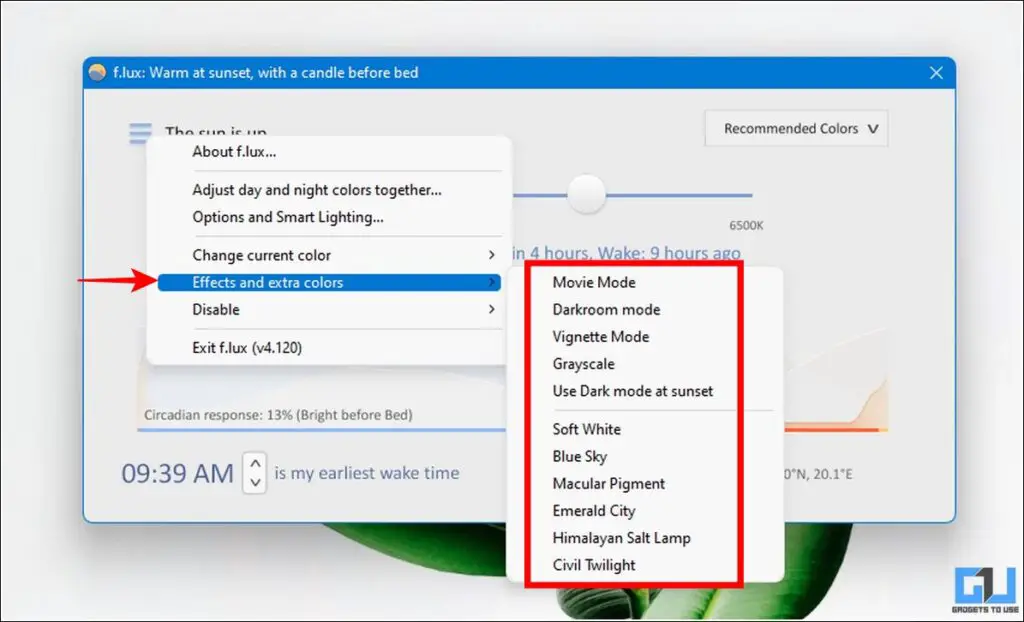Select Effects and extra colors menu item
The height and width of the screenshot is (622, 1024).
329,282
